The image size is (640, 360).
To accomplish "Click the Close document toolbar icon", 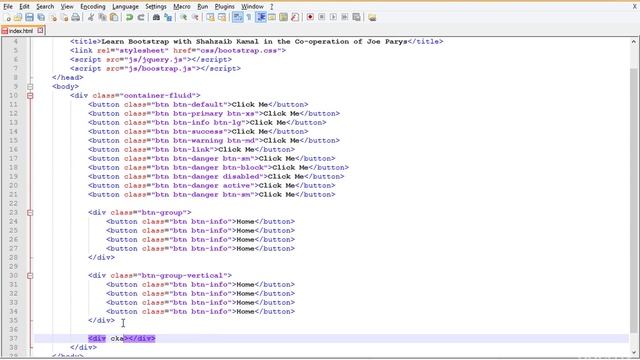I will (x=53, y=17).
